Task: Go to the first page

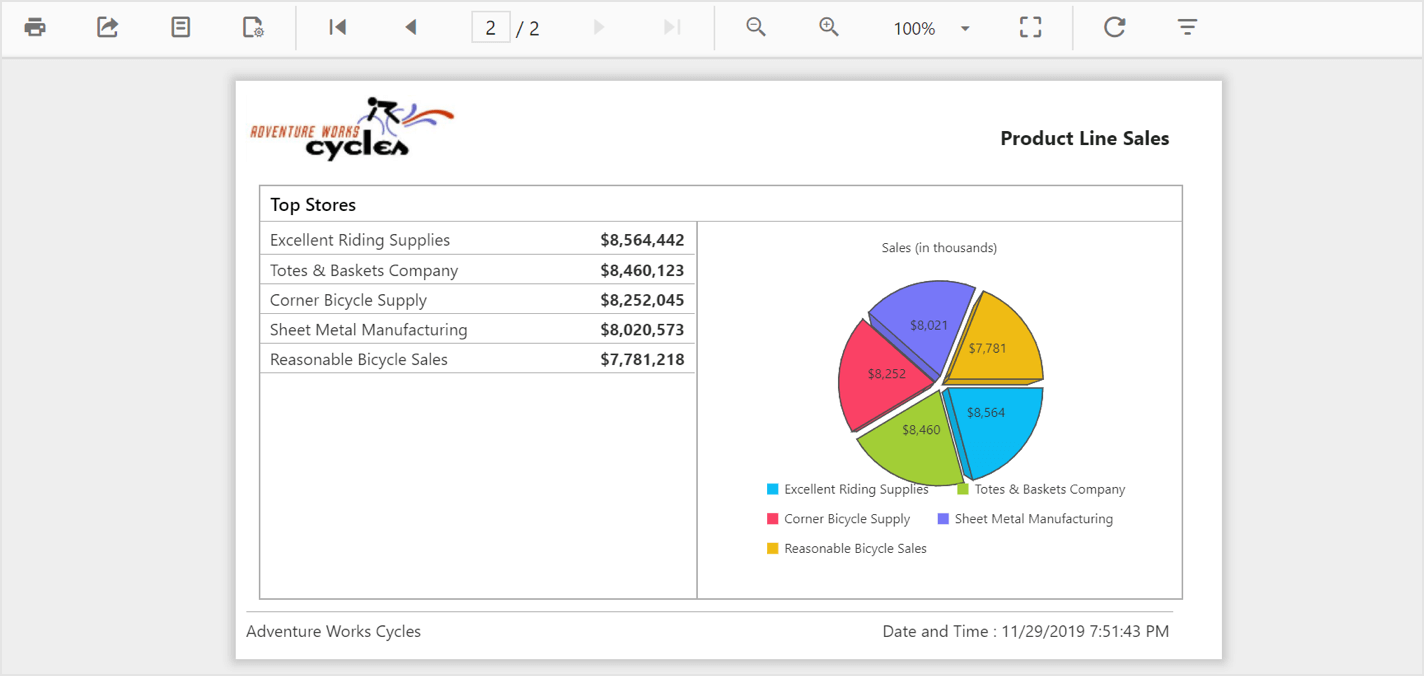Action: point(338,27)
